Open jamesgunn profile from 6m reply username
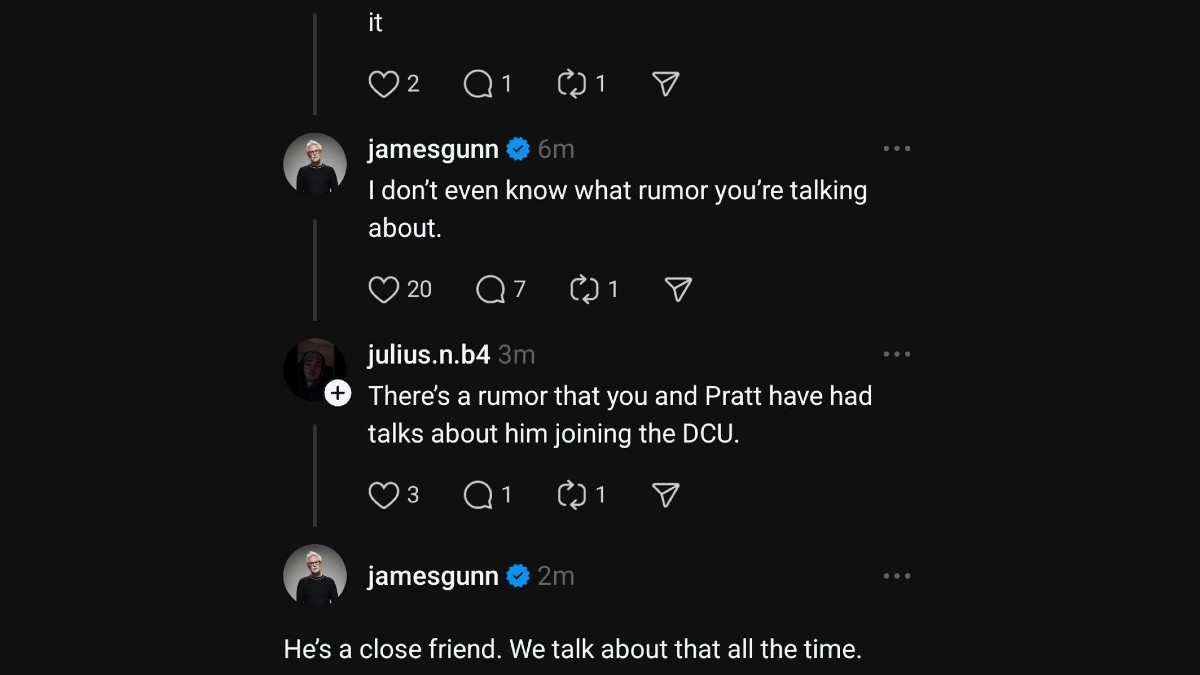This screenshot has width=1200, height=675. tap(433, 150)
